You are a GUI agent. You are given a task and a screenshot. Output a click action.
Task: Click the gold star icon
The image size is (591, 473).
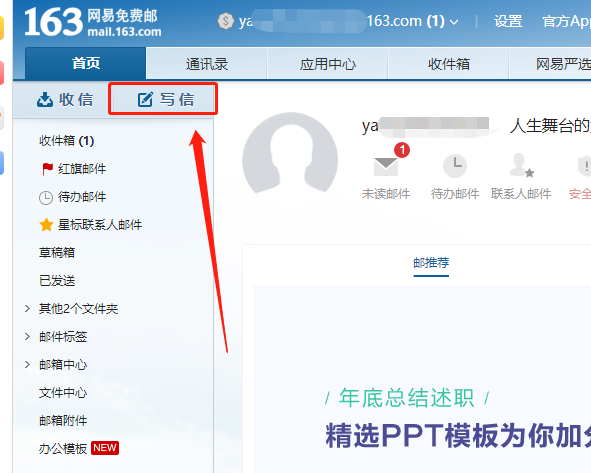click(46, 225)
